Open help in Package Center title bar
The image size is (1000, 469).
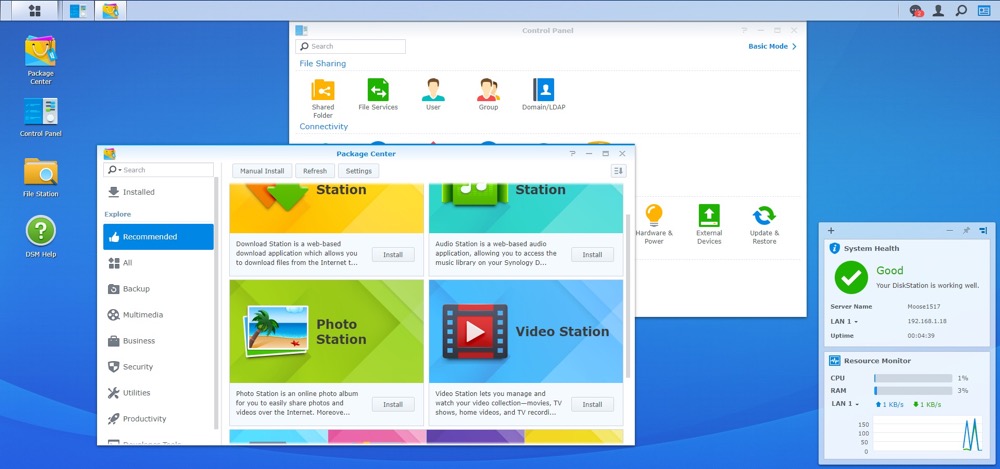[x=572, y=154]
